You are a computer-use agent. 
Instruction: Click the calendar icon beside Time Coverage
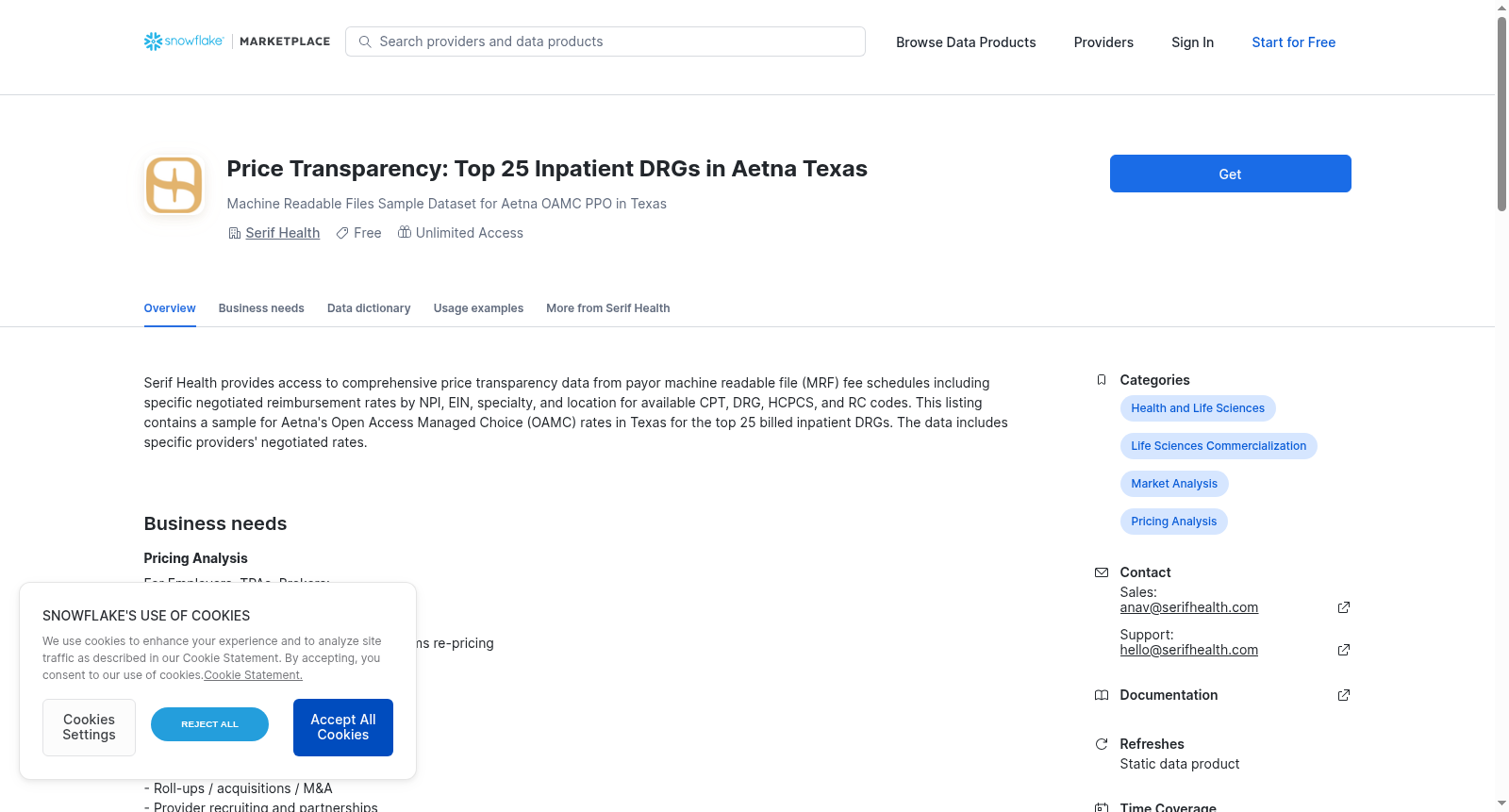point(1101,807)
